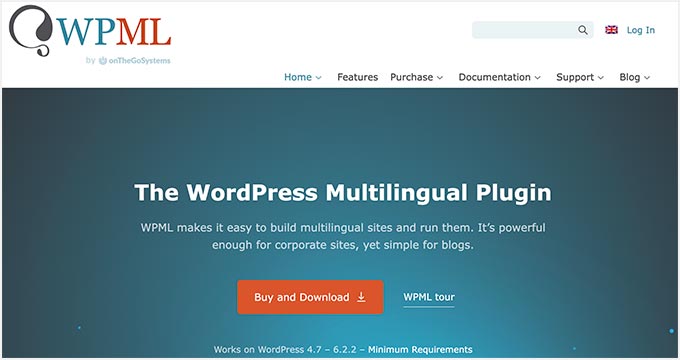The width and height of the screenshot is (680, 360).
Task: Expand the Documentation dropdown chevron
Action: (537, 78)
